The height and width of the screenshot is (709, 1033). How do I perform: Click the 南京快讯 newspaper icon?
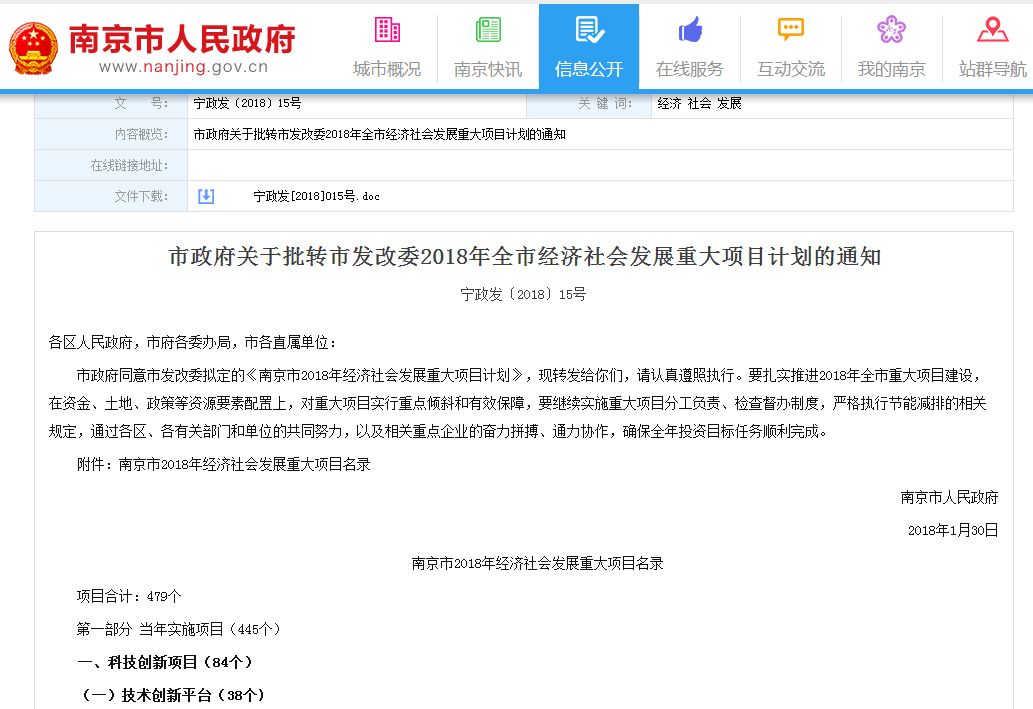point(488,30)
